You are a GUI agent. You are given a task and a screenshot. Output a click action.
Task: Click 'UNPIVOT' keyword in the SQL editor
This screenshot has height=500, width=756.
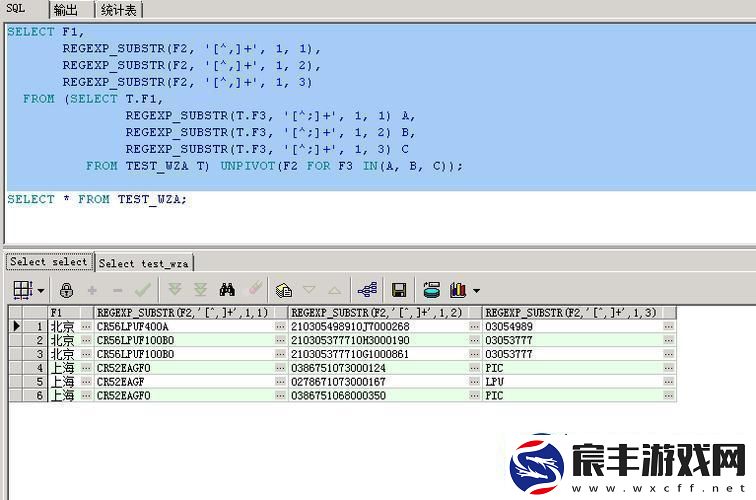pos(247,166)
